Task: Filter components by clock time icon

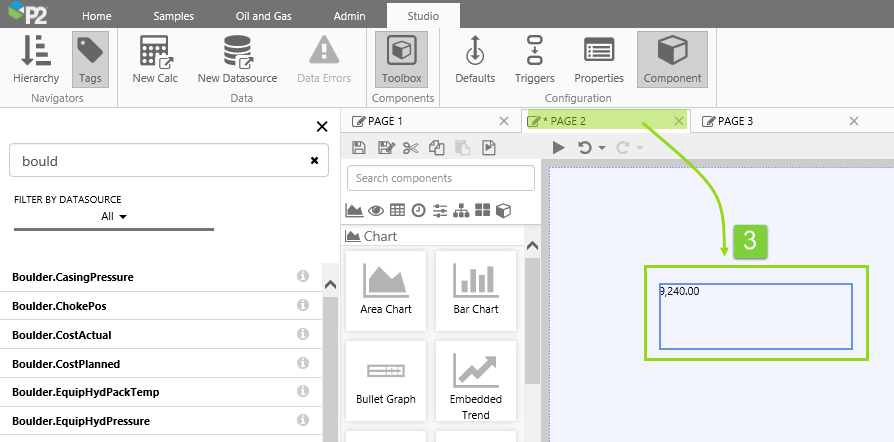Action: pyautogui.click(x=418, y=210)
